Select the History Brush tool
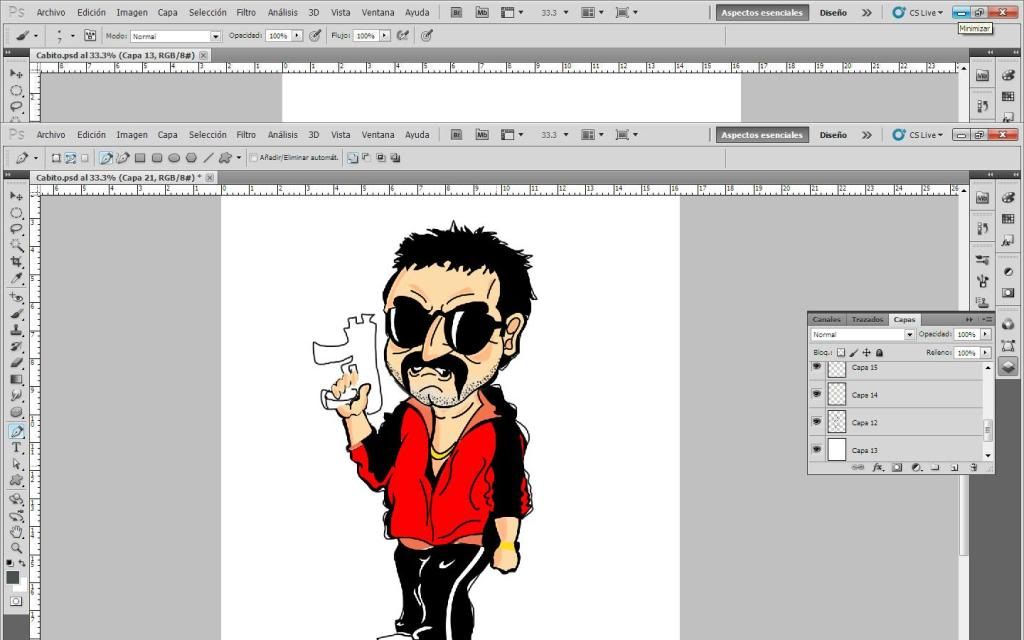The height and width of the screenshot is (640, 1024). [x=16, y=347]
